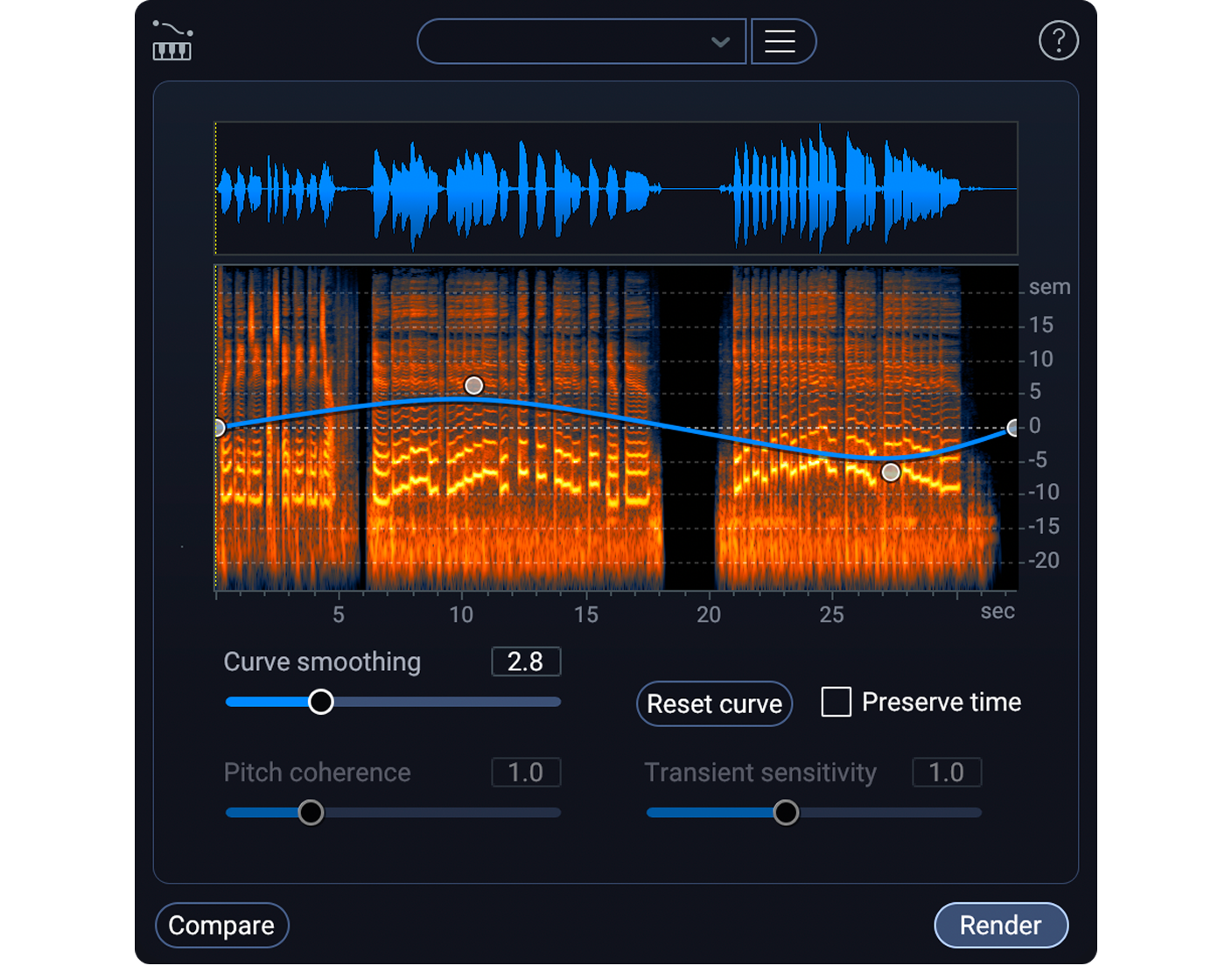Click the Transient sensitivity slider handle

(x=785, y=812)
